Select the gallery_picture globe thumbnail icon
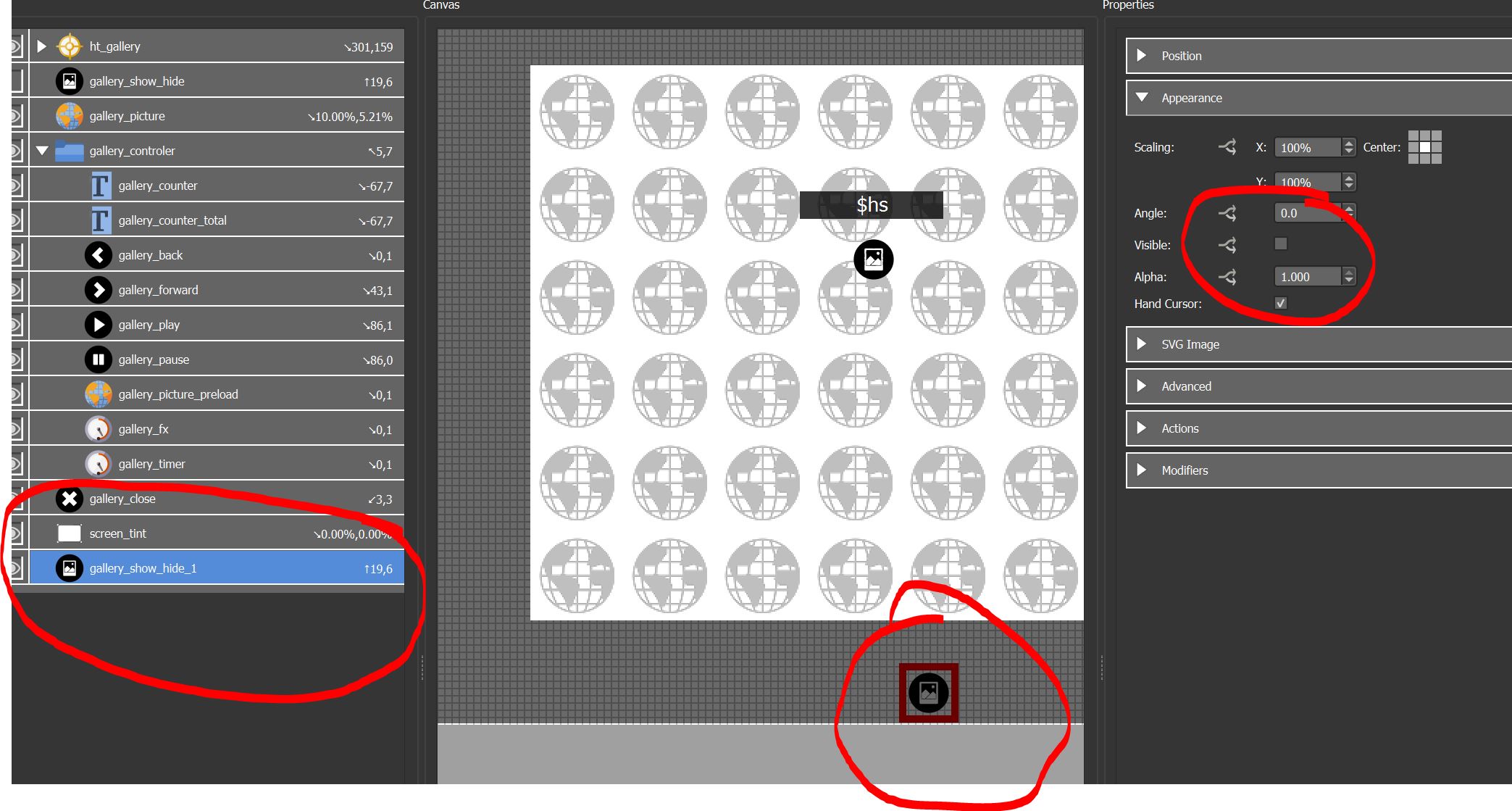This screenshot has height=811, width=1512. (x=70, y=115)
